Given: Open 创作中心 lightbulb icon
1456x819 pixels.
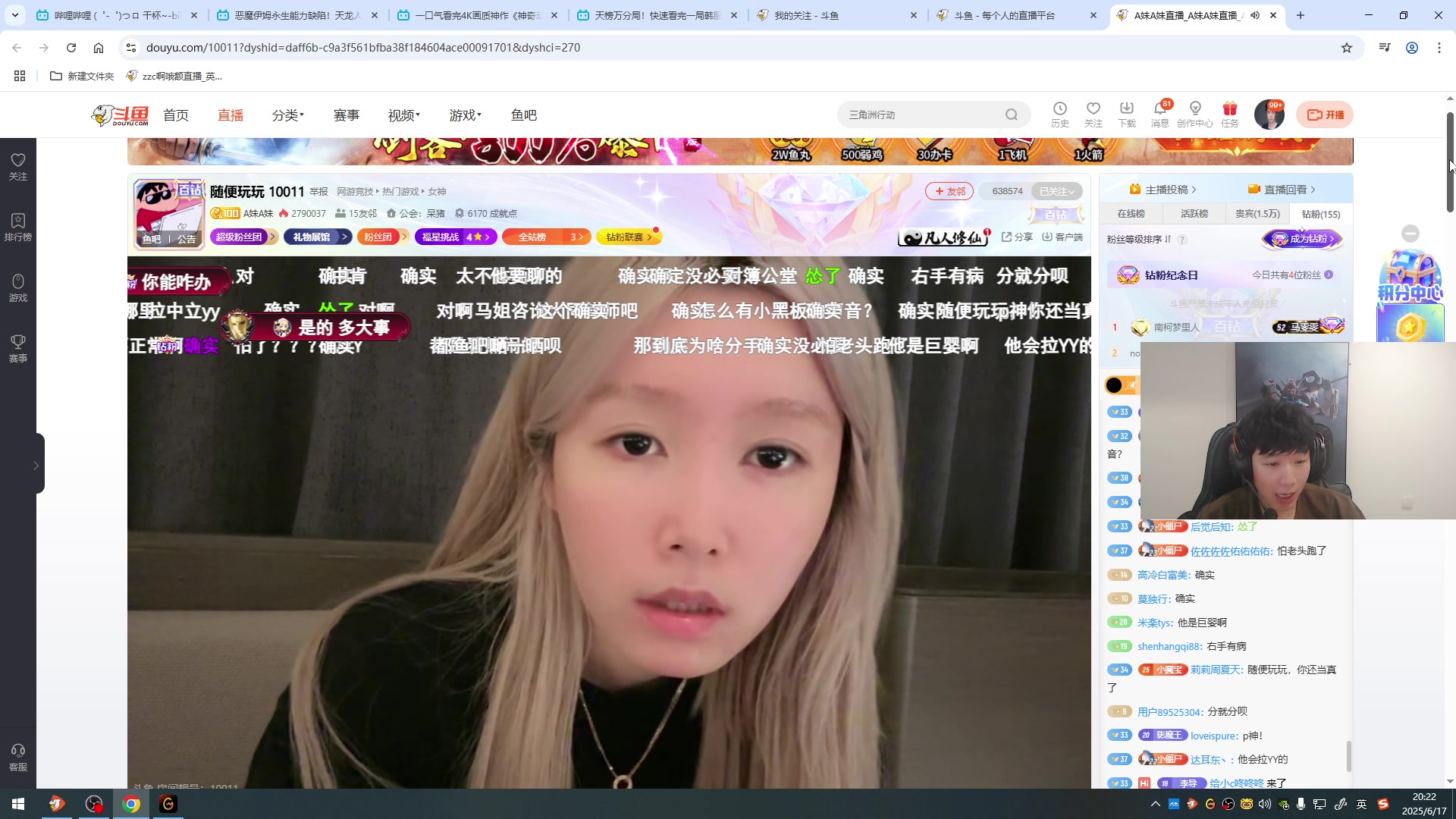Looking at the screenshot, I should (x=1195, y=115).
